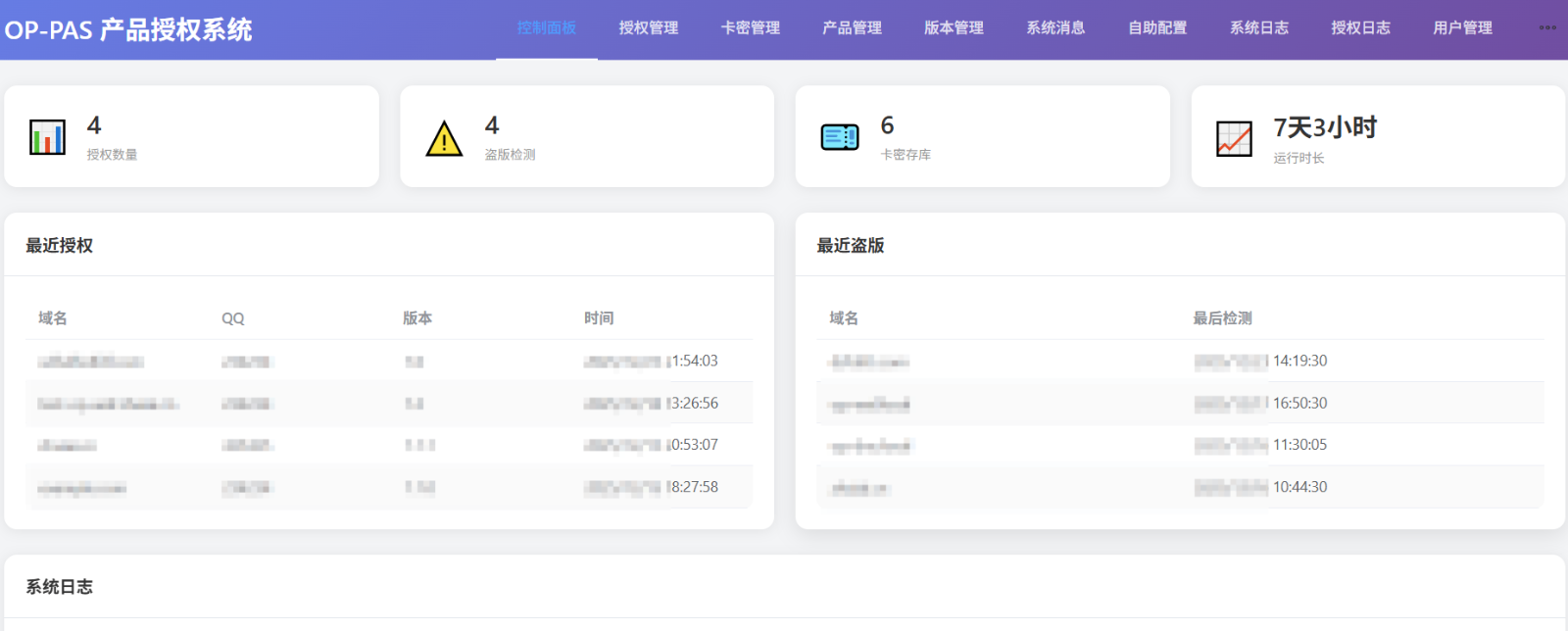Image resolution: width=1568 pixels, height=631 pixels.
Task: Switch to the 控制面板 tab
Action: [x=547, y=28]
